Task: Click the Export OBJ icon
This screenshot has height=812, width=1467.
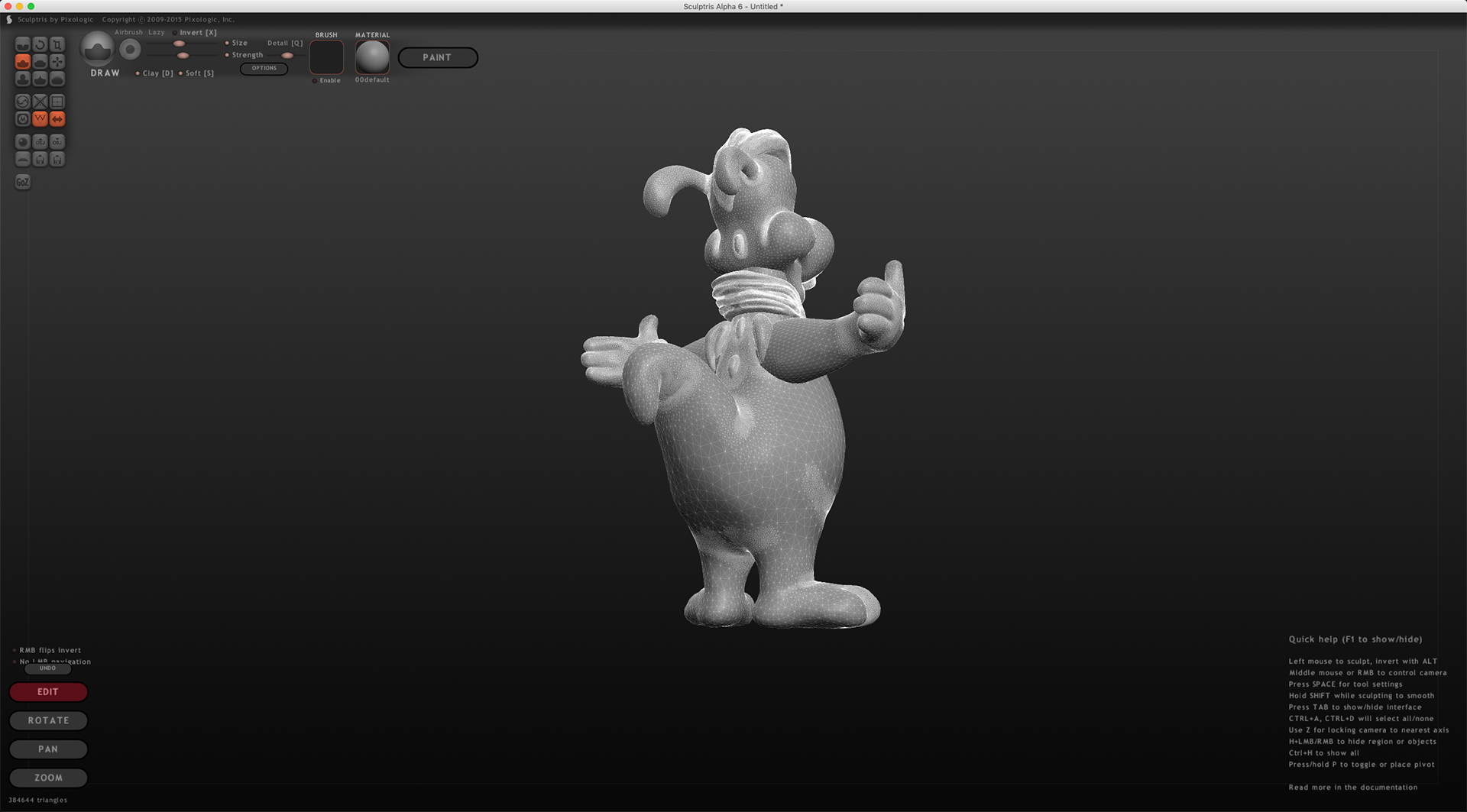Action: click(x=57, y=142)
